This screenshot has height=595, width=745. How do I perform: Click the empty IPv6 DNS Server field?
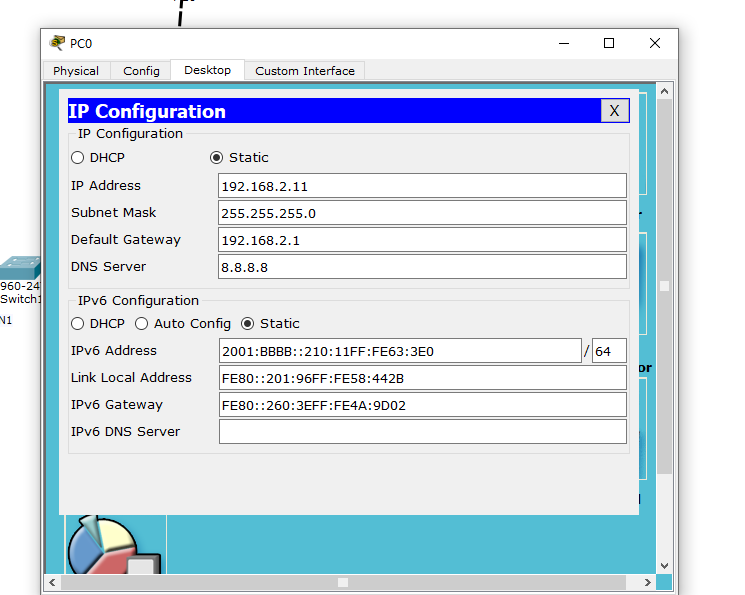click(423, 432)
